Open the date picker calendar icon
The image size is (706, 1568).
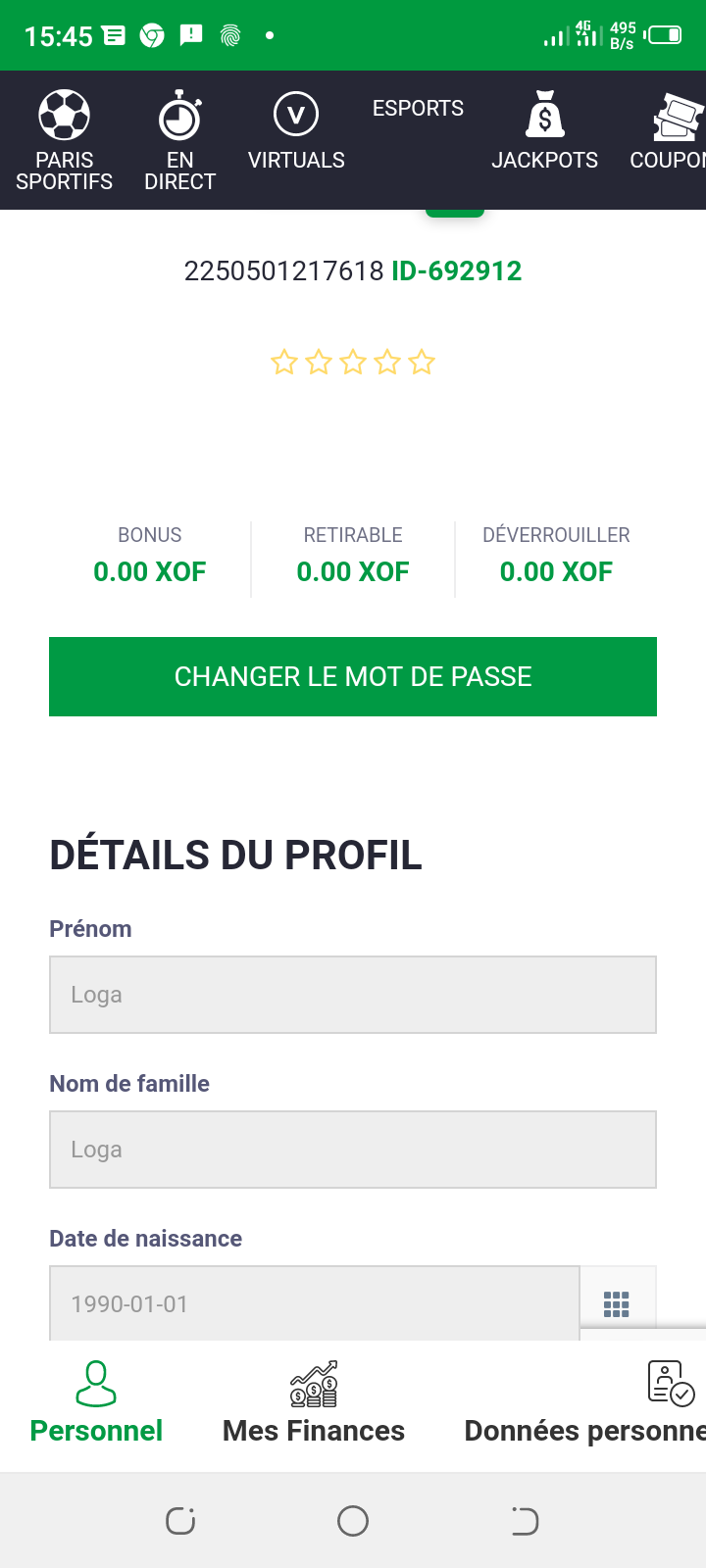pyautogui.click(x=616, y=1304)
